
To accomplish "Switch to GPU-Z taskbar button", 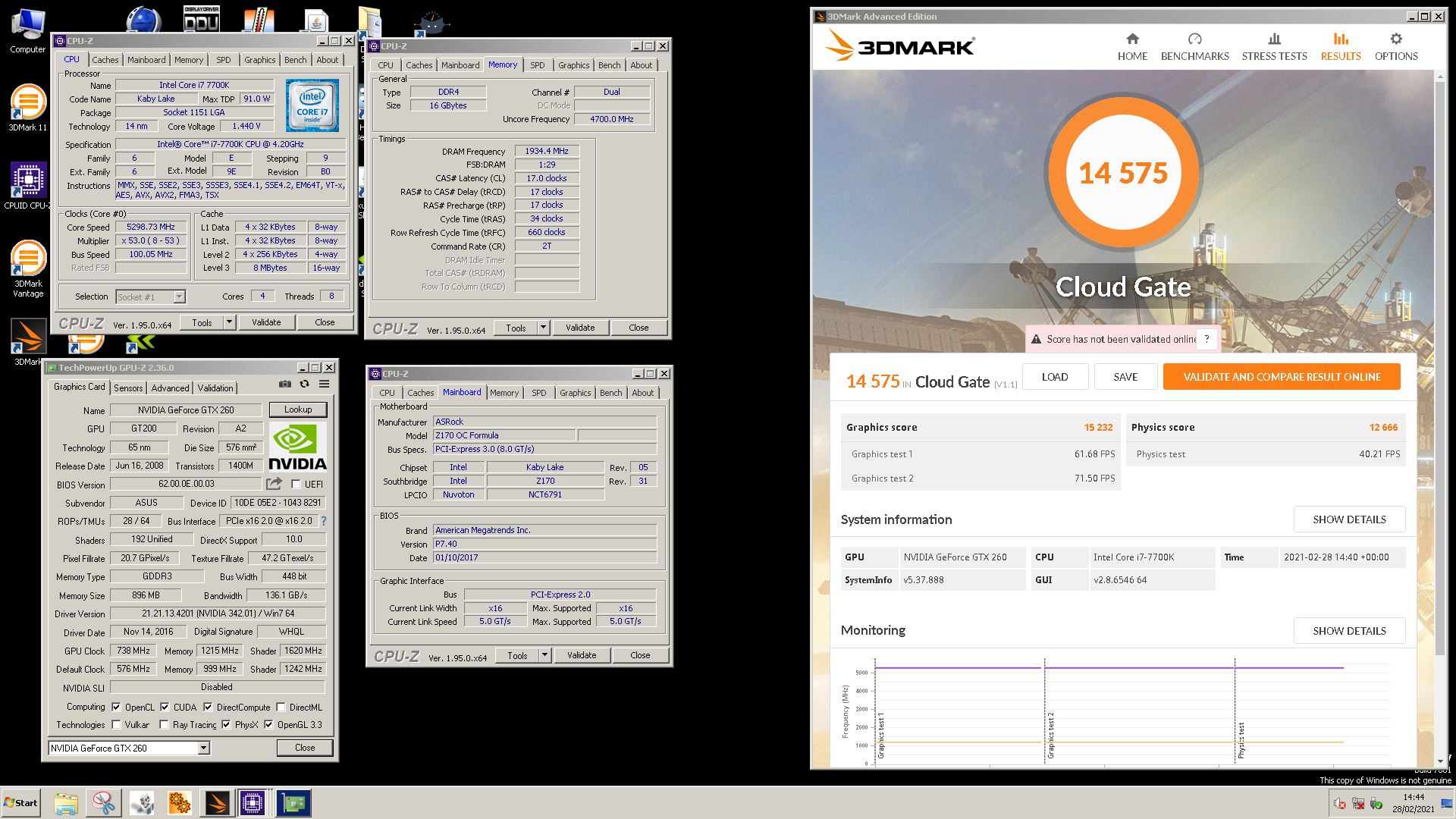I will tap(293, 803).
